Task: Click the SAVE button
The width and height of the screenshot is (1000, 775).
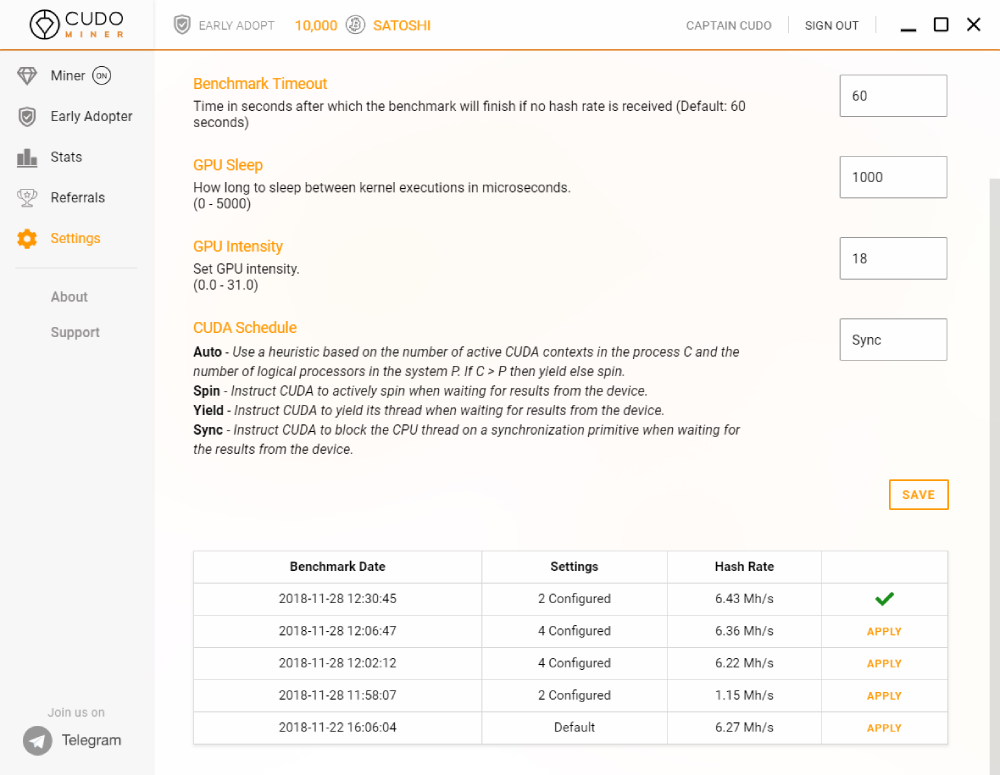Action: tap(918, 494)
